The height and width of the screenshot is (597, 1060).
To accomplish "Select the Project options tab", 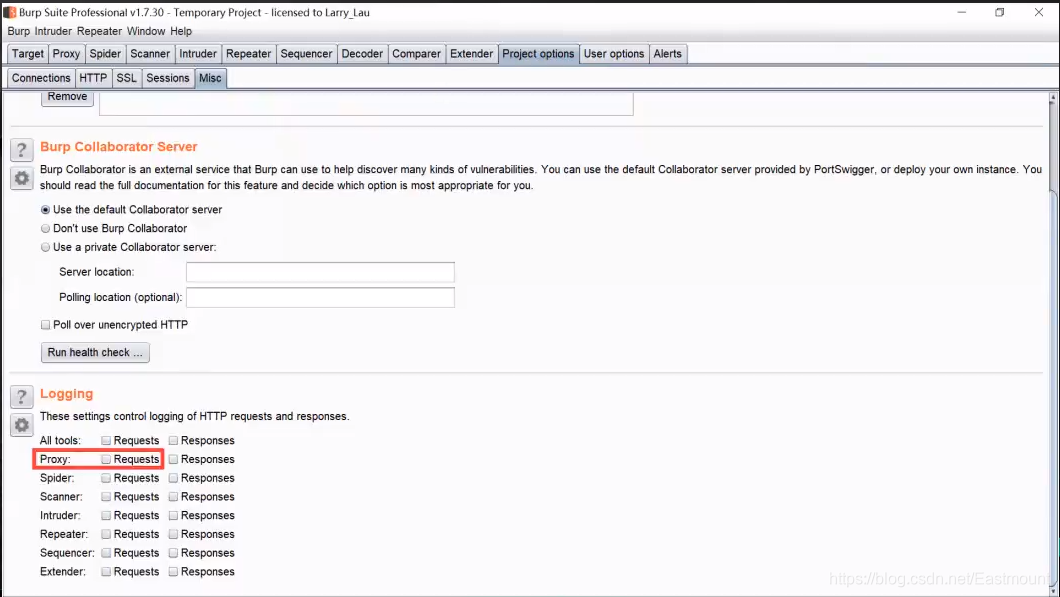I will click(538, 54).
